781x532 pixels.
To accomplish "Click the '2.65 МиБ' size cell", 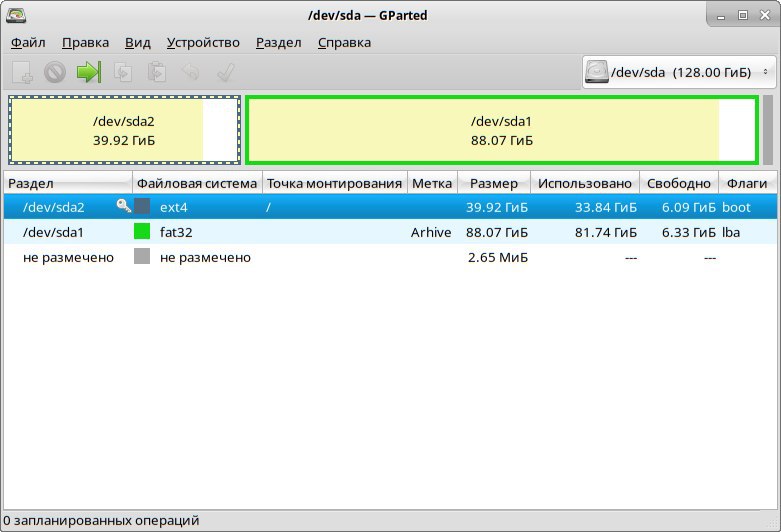I will tap(498, 257).
